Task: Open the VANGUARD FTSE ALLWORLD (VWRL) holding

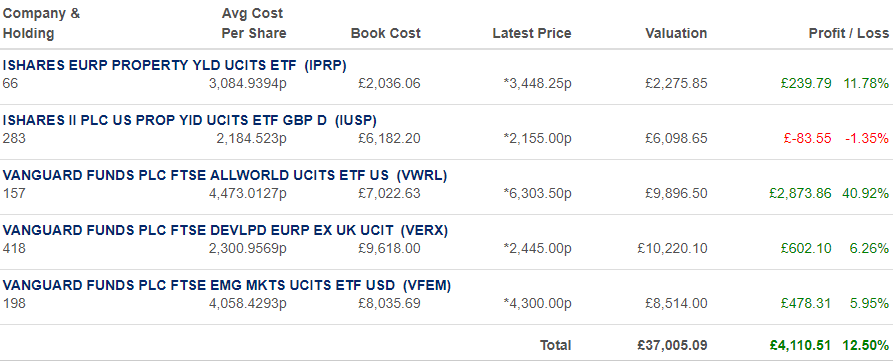Action: pos(225,175)
